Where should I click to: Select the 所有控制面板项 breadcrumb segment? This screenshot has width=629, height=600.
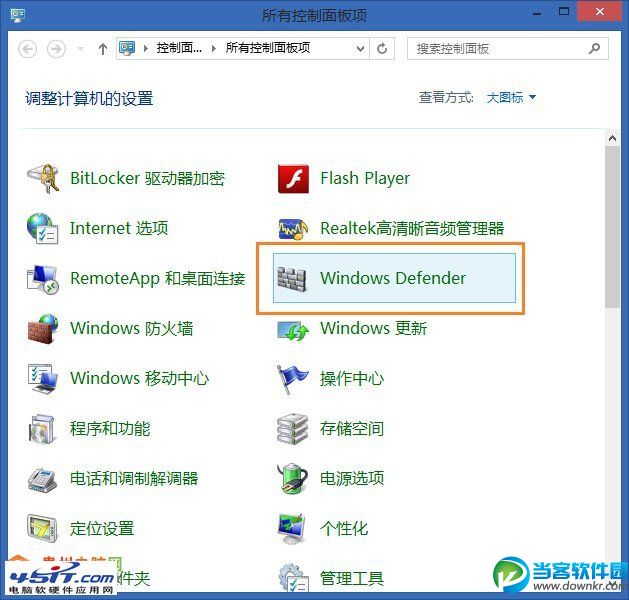(x=268, y=48)
